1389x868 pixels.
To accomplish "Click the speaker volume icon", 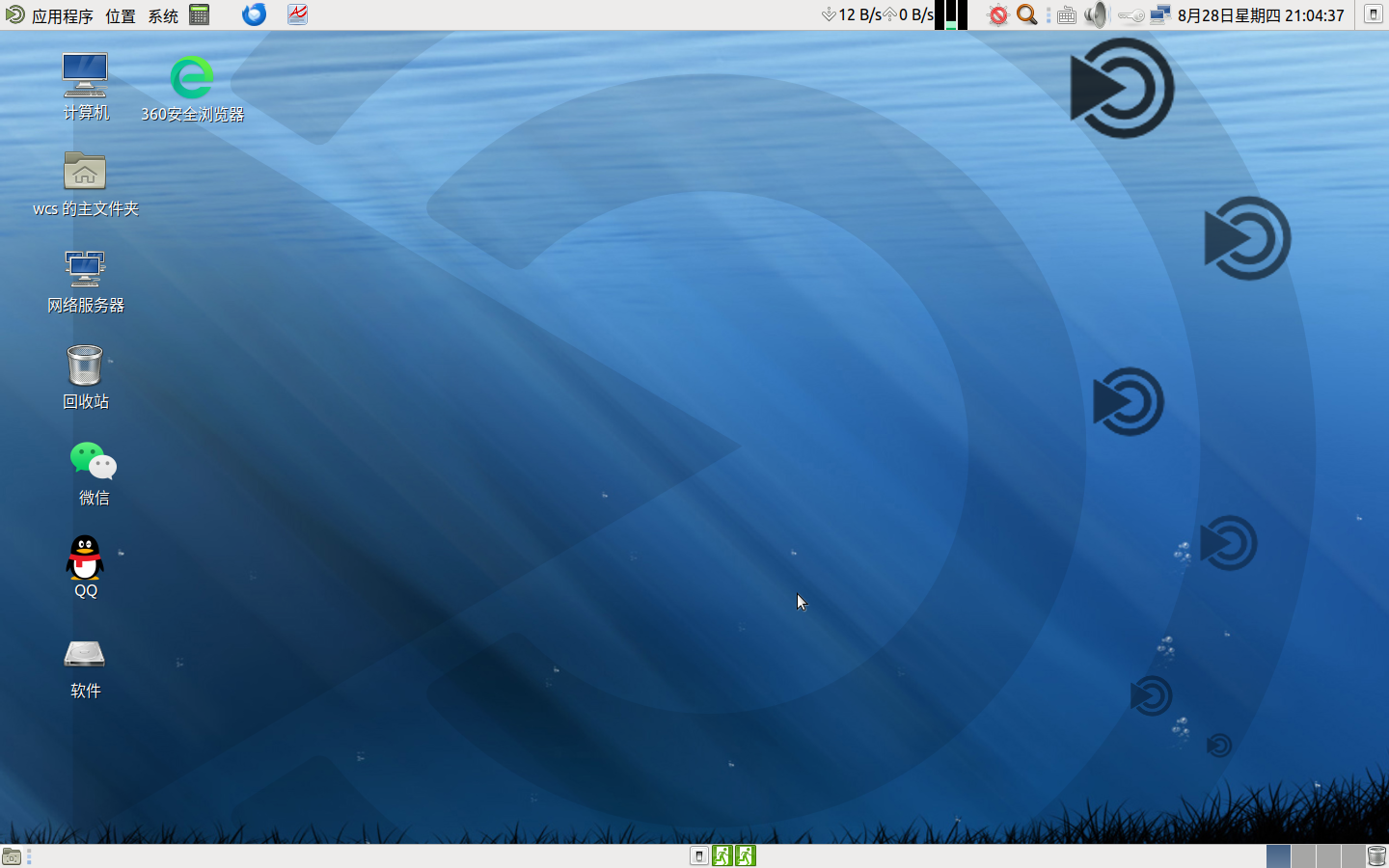I will 1097,14.
